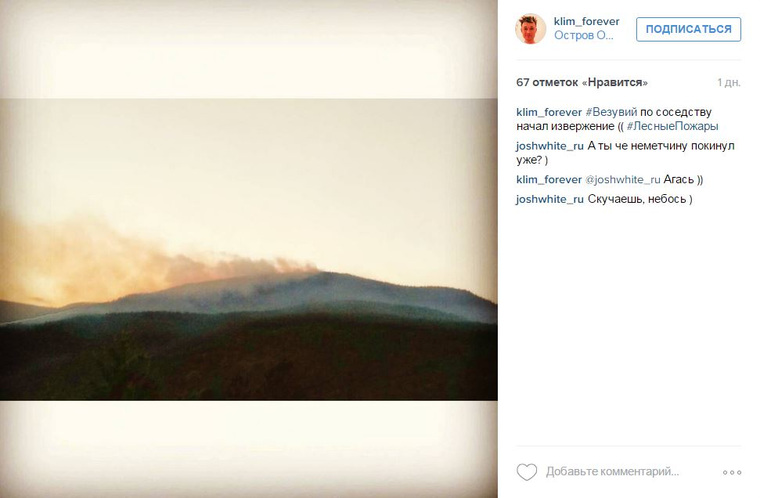Open the @joshwhite_ru mention in the reply

coord(622,179)
